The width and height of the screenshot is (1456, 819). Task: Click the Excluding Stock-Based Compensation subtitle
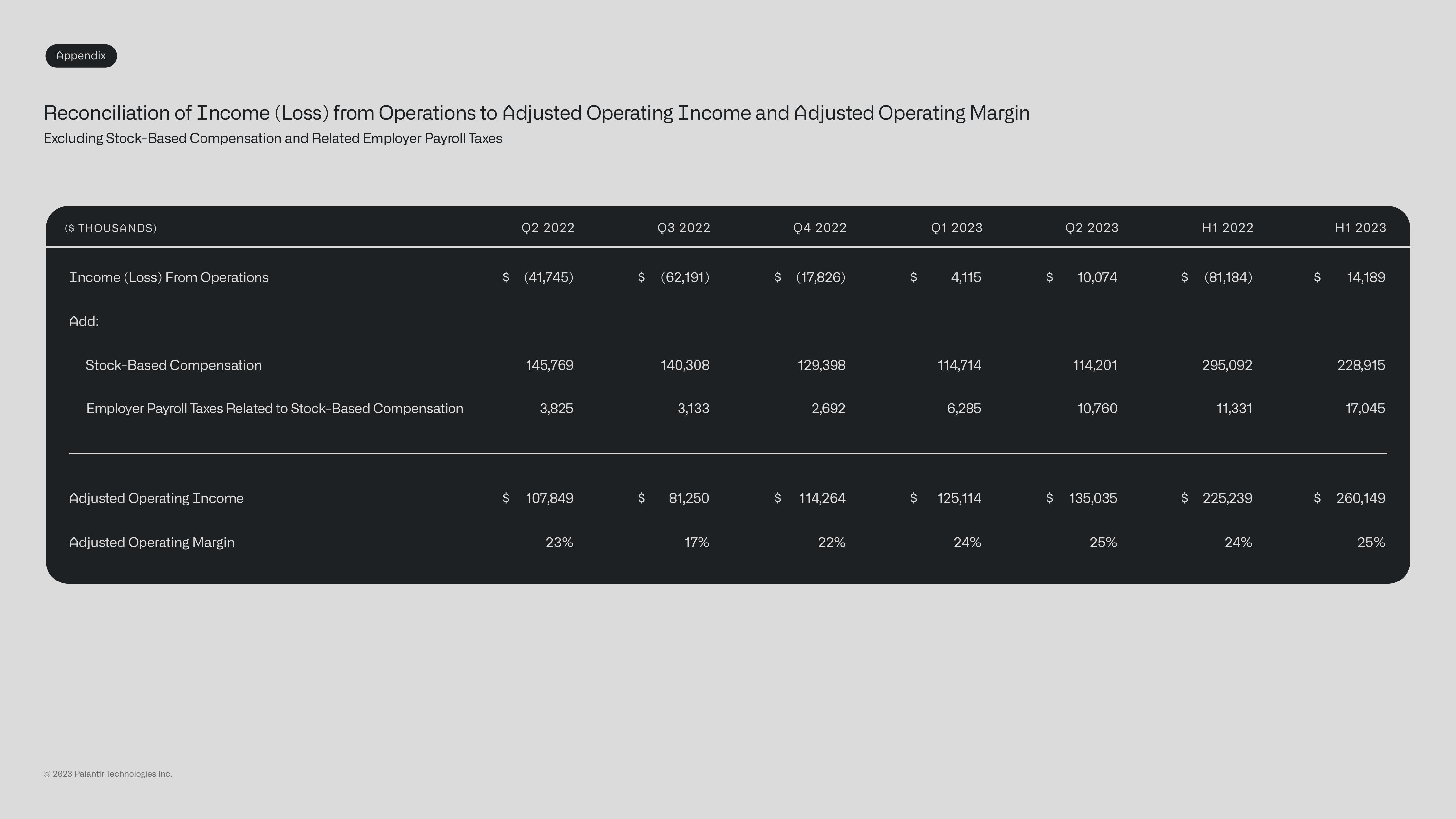click(273, 139)
